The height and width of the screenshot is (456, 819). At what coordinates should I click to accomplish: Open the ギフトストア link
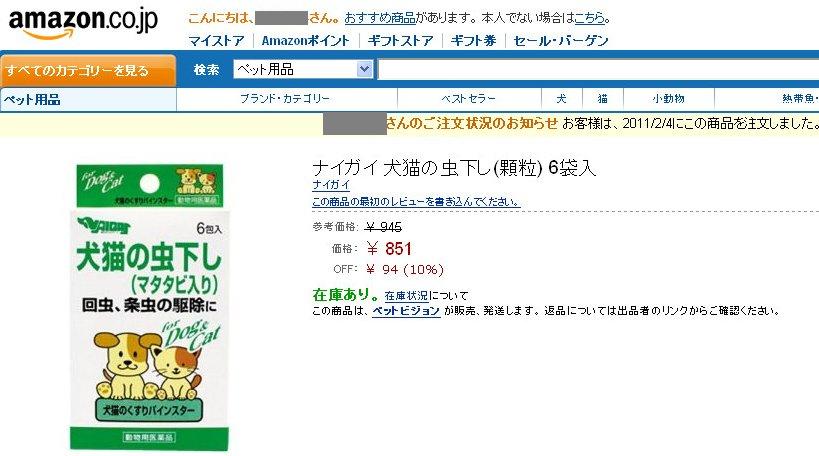point(401,41)
